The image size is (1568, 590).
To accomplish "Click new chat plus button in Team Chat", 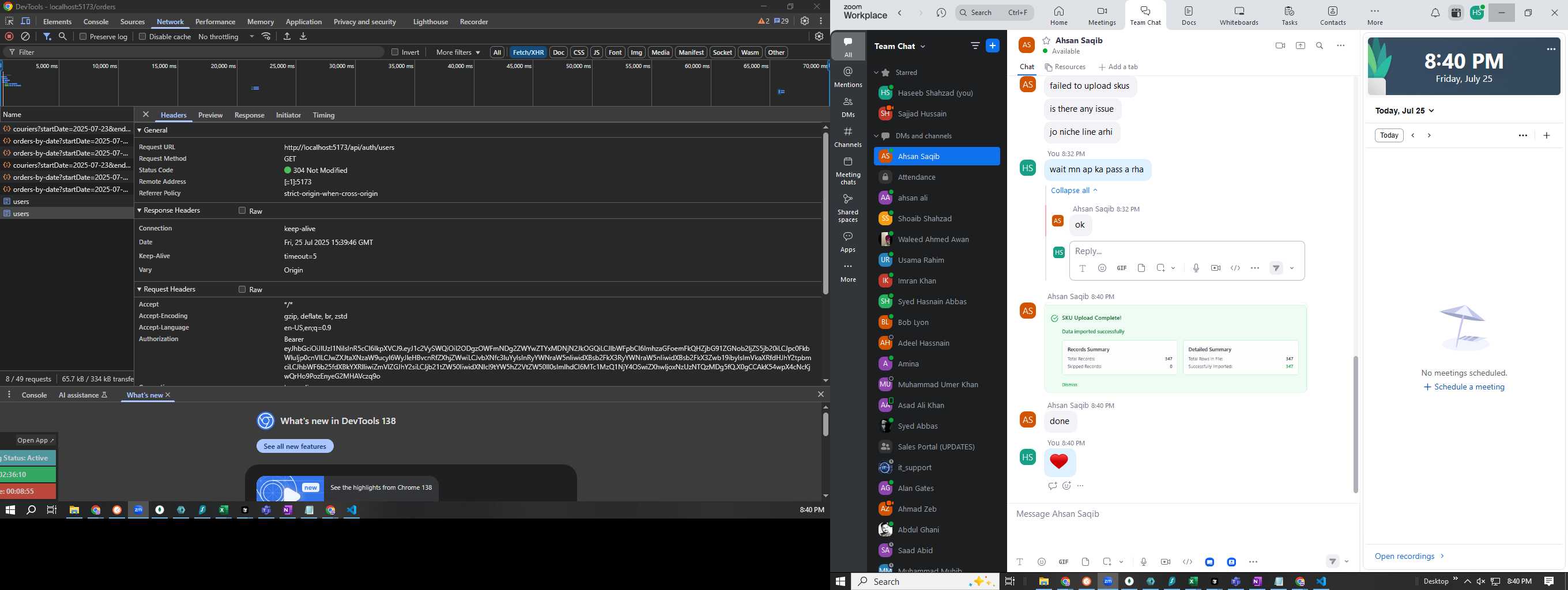I will (992, 46).
